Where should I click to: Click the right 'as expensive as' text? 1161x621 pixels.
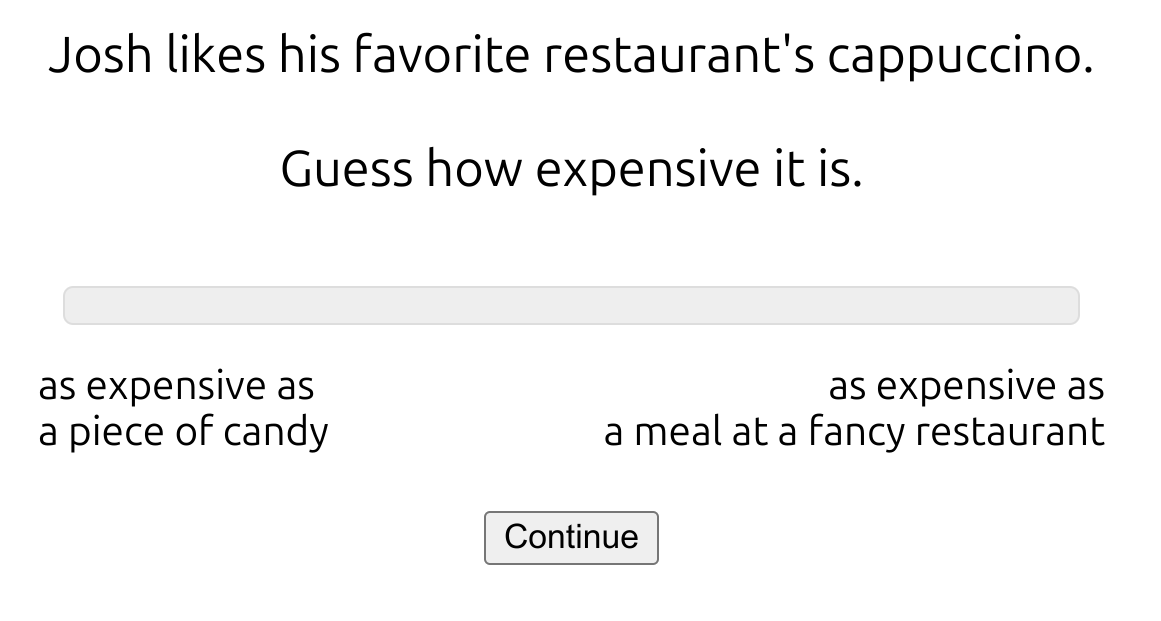click(x=966, y=386)
